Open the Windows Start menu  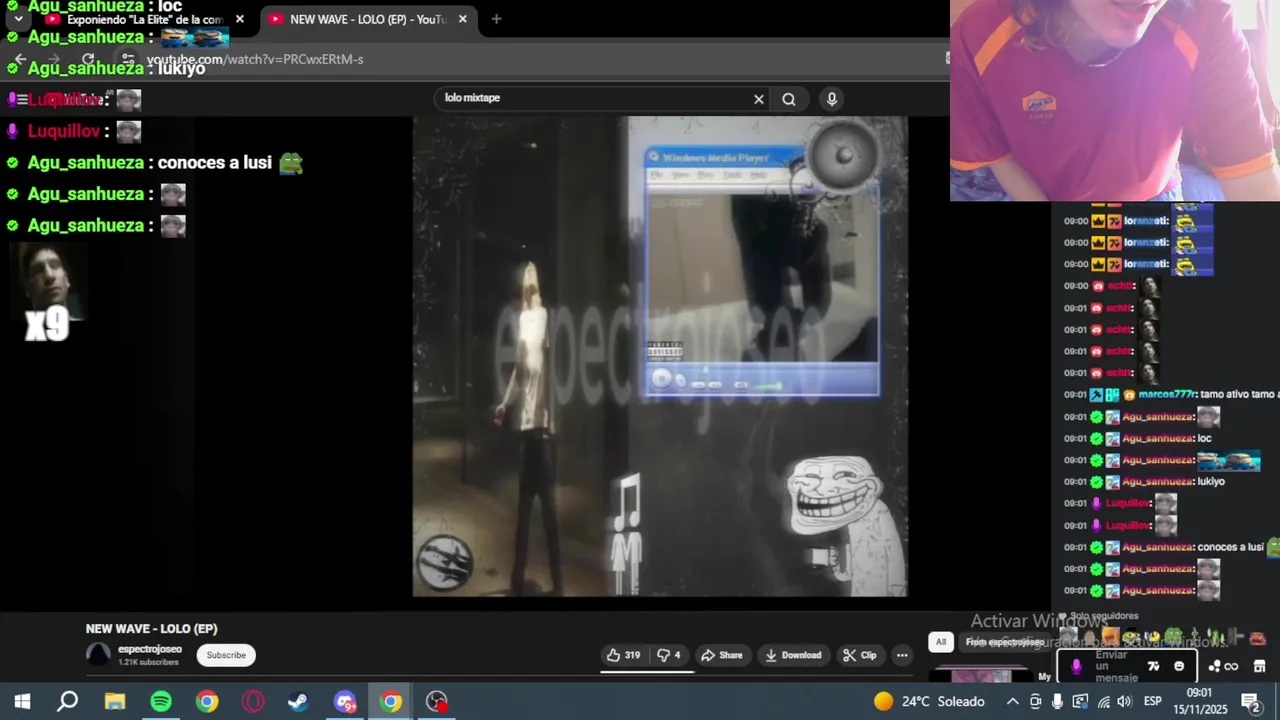tap(22, 701)
